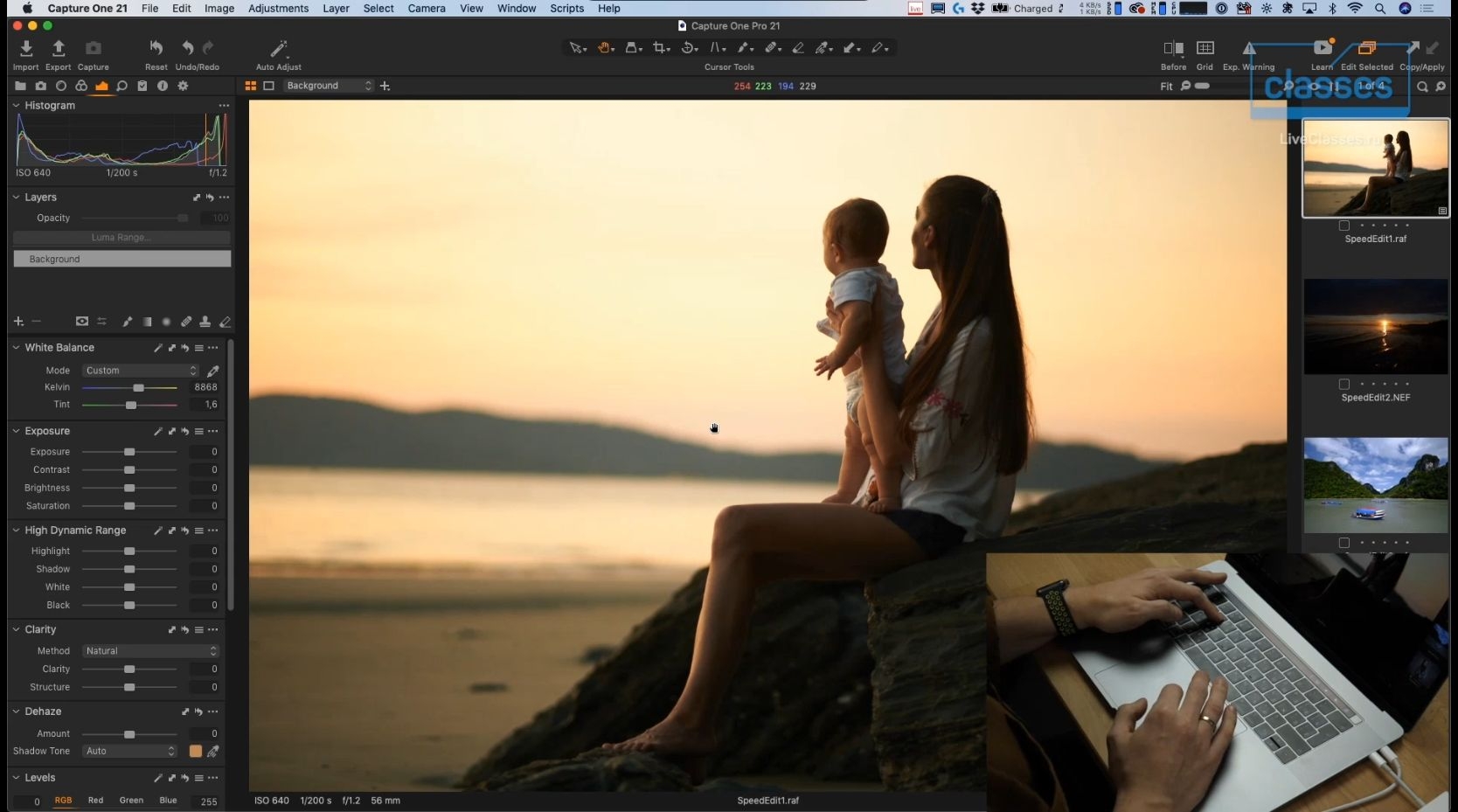Click Dehaze shadow tone eyedropper icon
This screenshot has width=1458, height=812.
click(212, 751)
